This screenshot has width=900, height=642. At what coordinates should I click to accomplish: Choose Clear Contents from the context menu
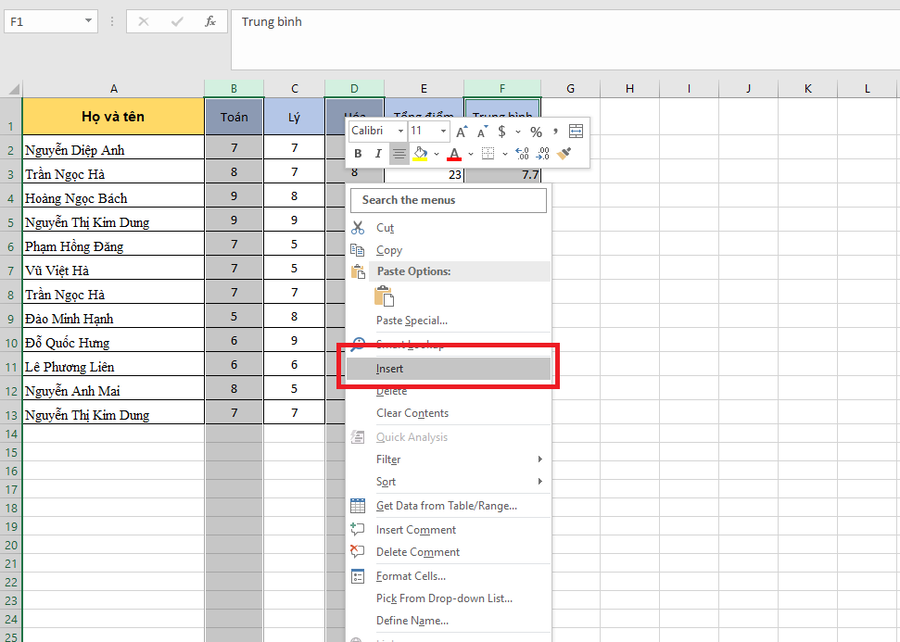[x=448, y=413]
